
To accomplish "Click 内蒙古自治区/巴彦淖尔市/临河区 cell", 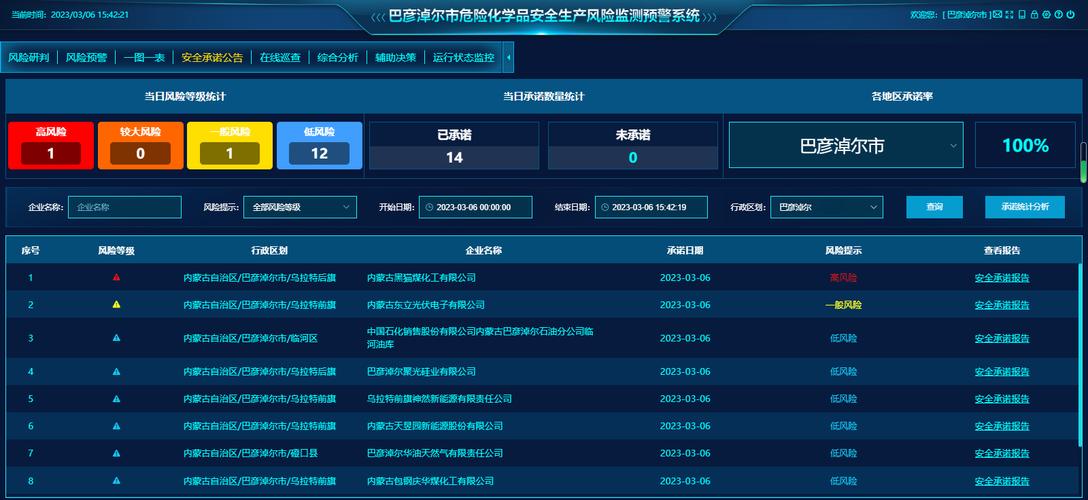I will click(x=250, y=338).
